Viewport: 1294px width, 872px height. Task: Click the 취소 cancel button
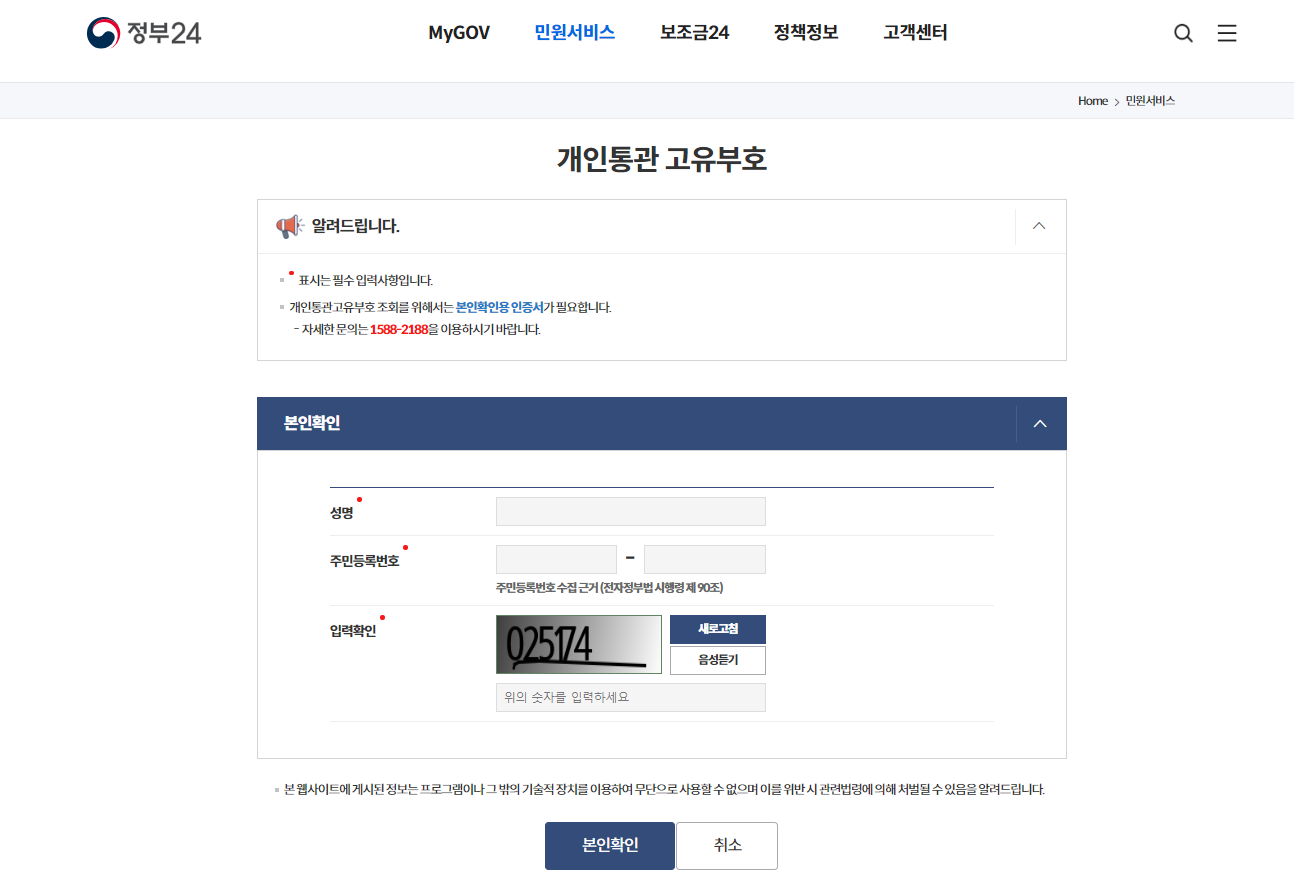727,845
